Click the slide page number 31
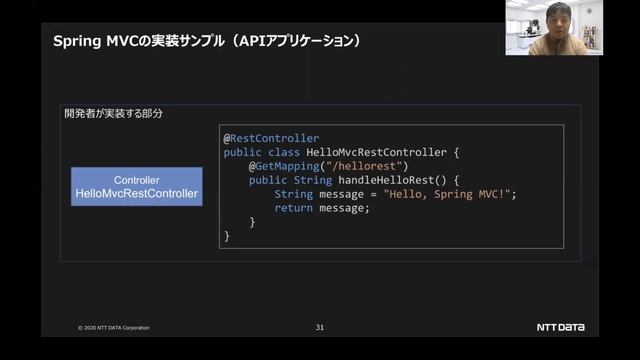 pos(320,327)
